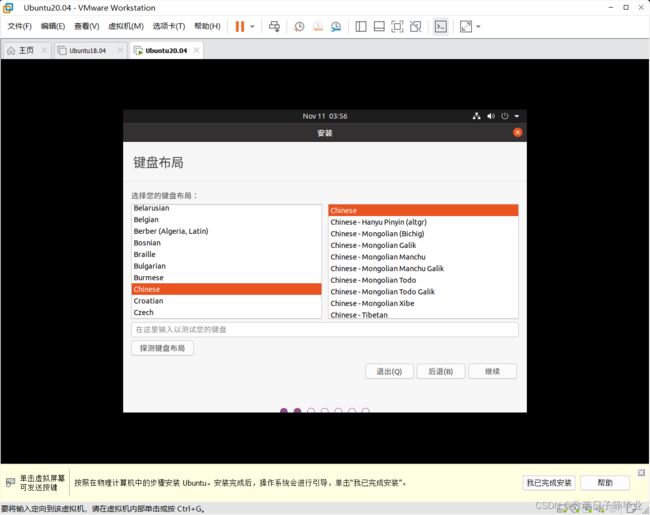Close the Ubuntu18.04 tab

(120, 50)
